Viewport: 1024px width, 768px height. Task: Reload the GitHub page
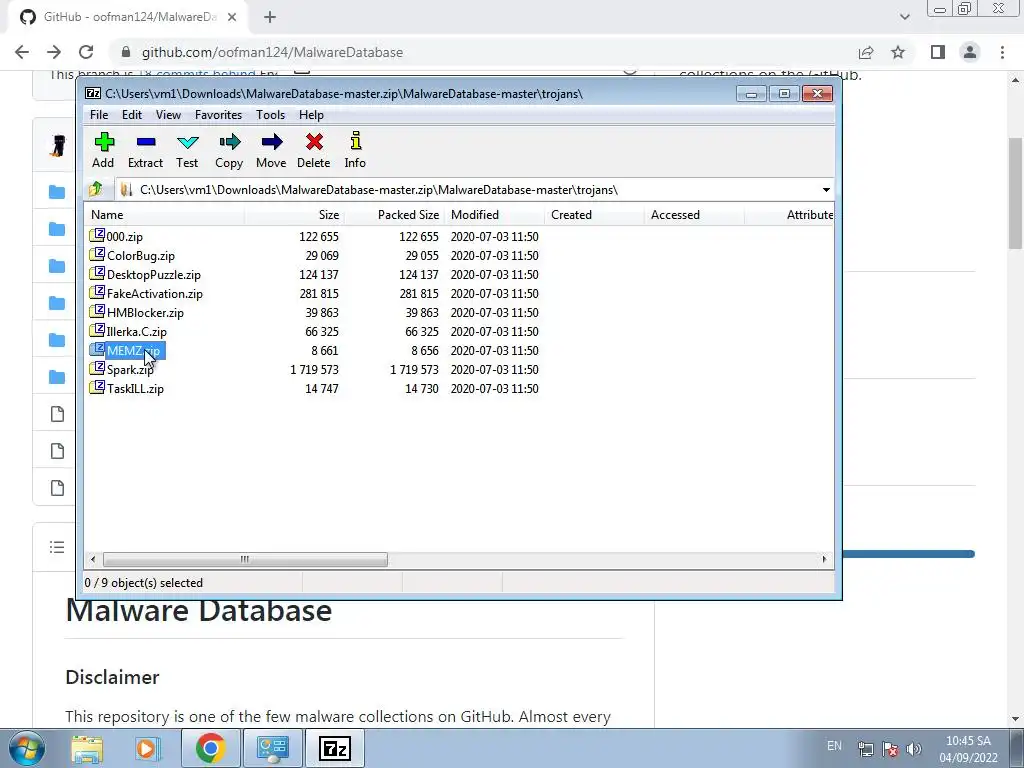pyautogui.click(x=86, y=52)
